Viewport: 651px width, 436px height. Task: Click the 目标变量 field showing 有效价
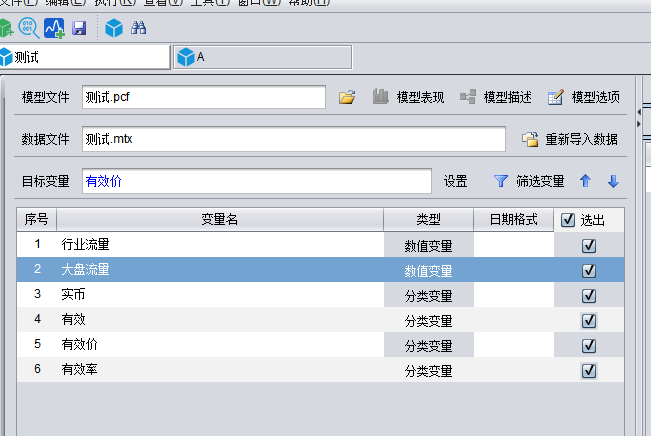coord(257,181)
